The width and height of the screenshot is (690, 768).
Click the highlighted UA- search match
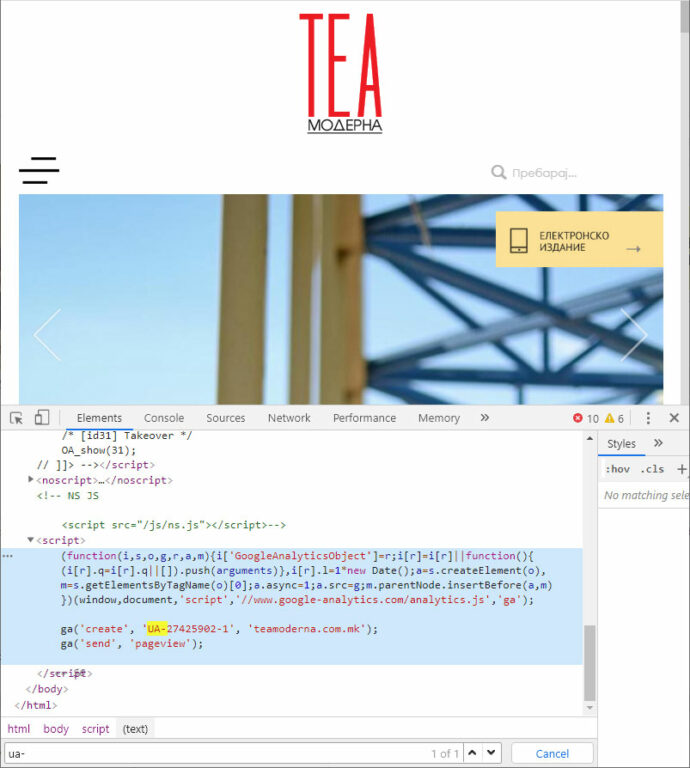click(157, 628)
